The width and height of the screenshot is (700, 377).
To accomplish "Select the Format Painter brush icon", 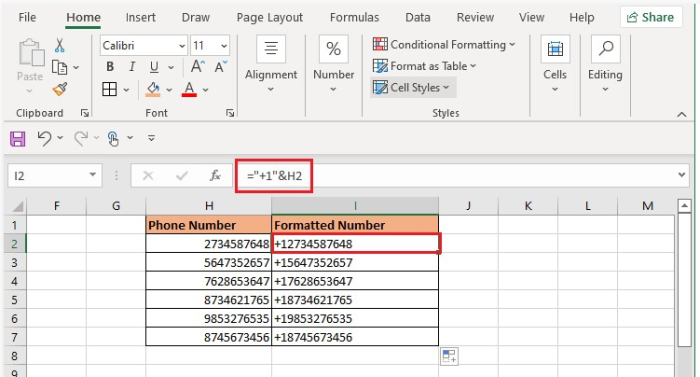I will pos(60,89).
